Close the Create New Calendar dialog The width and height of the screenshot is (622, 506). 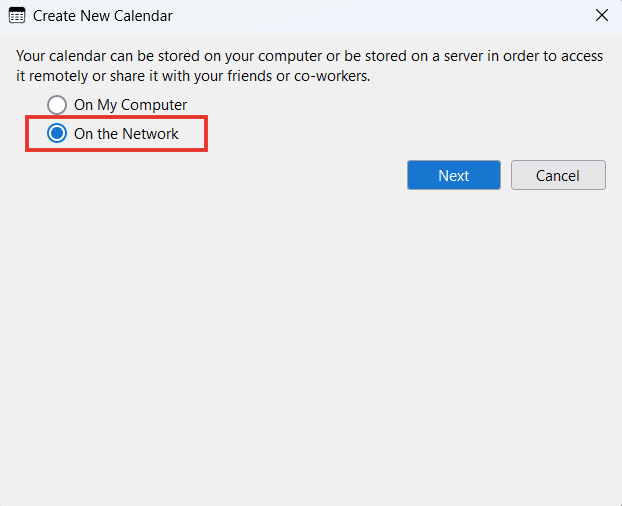tap(602, 15)
